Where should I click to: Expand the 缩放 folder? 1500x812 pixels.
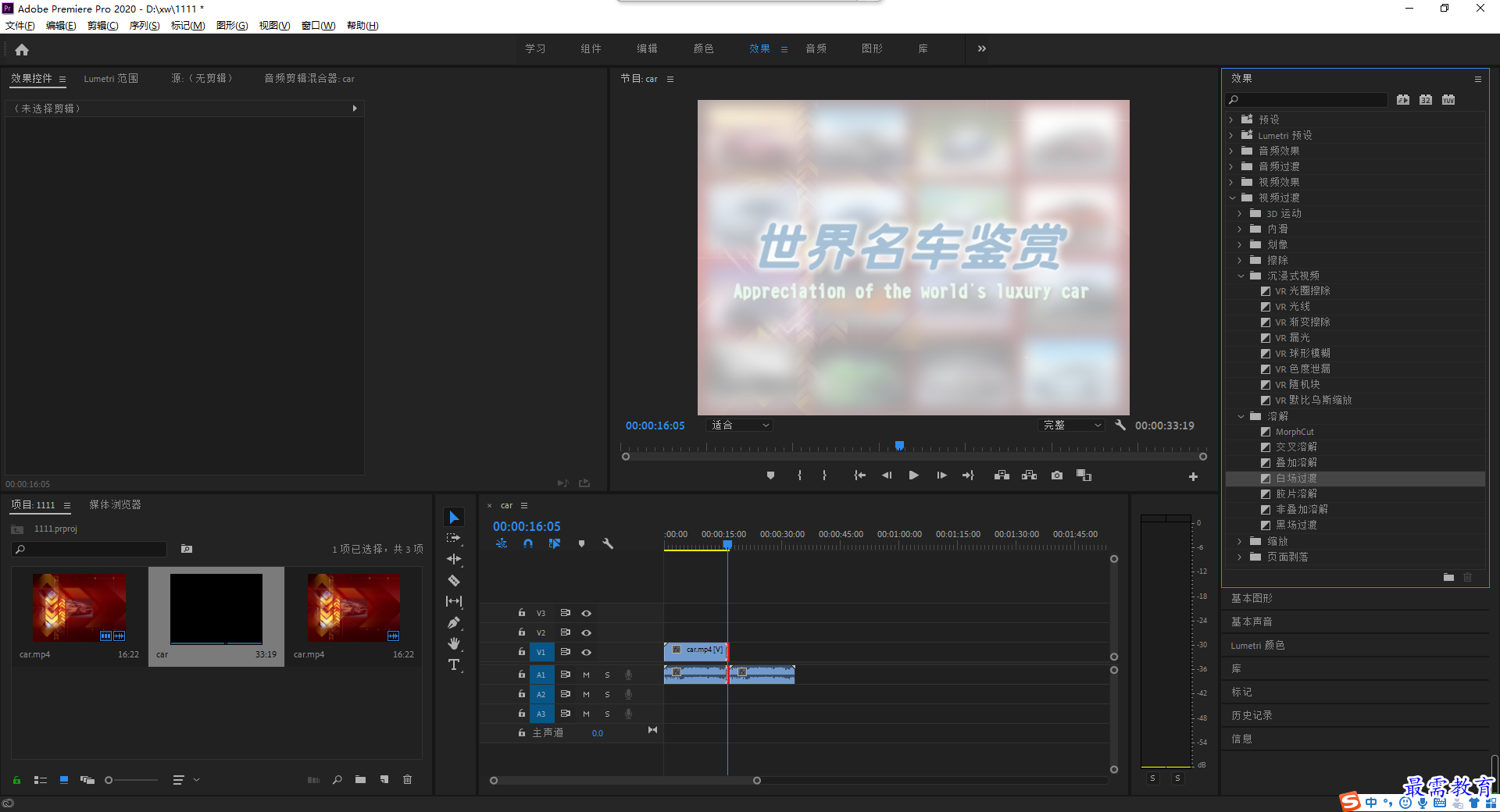1240,541
